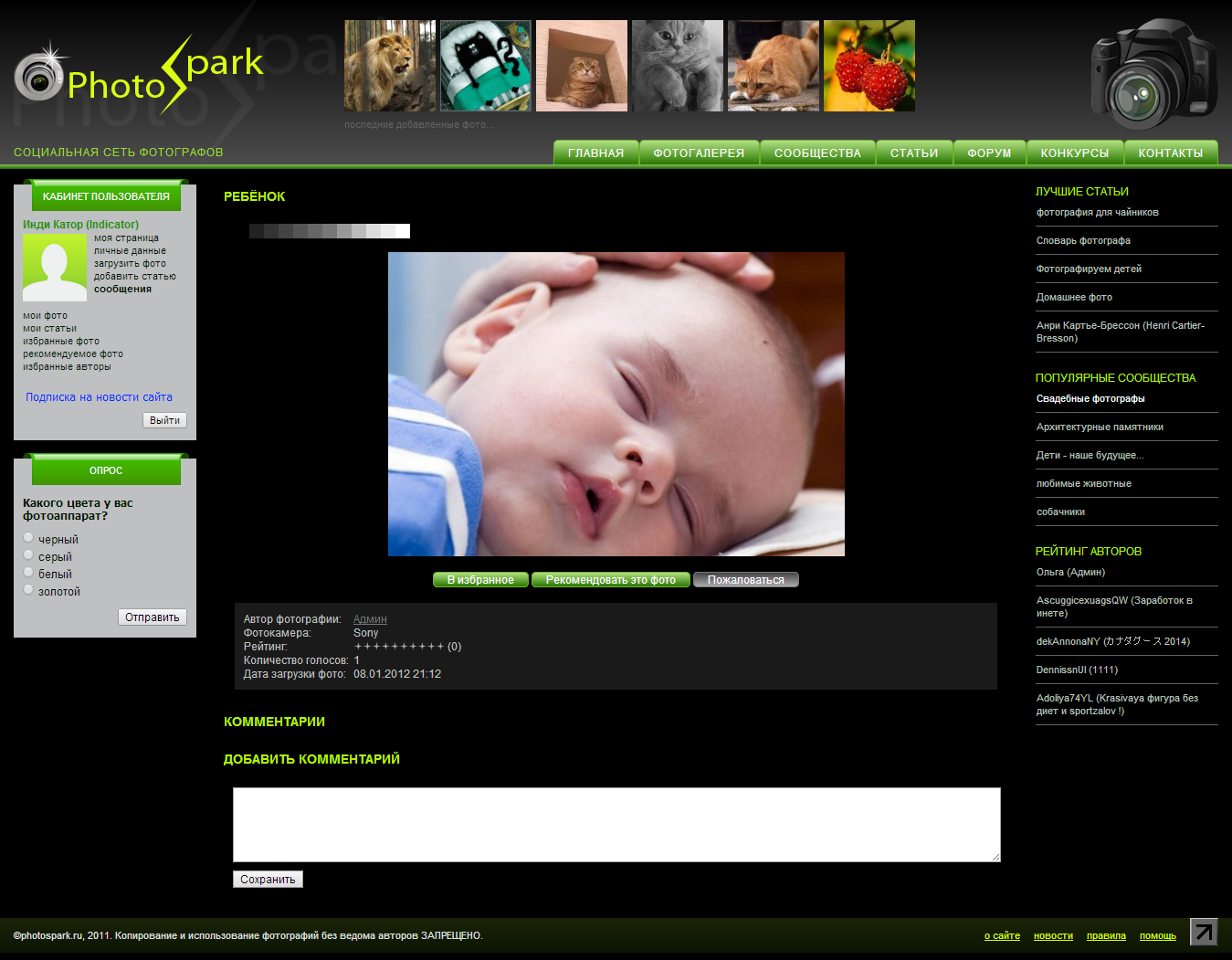Click footer link 'о сайте'
The width and height of the screenshot is (1232, 960).
[1002, 935]
